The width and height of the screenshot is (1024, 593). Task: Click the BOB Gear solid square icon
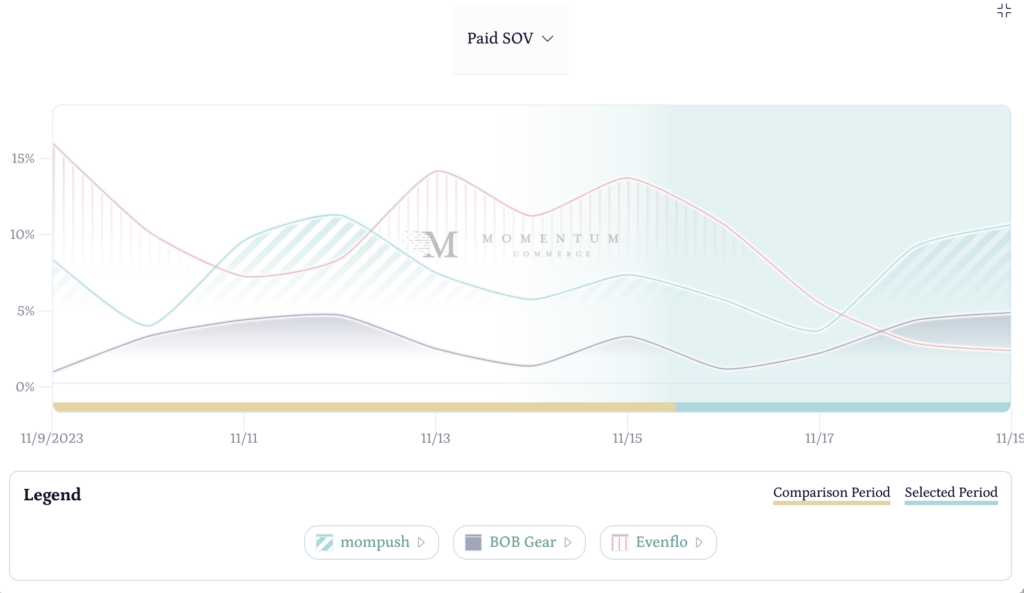472,542
